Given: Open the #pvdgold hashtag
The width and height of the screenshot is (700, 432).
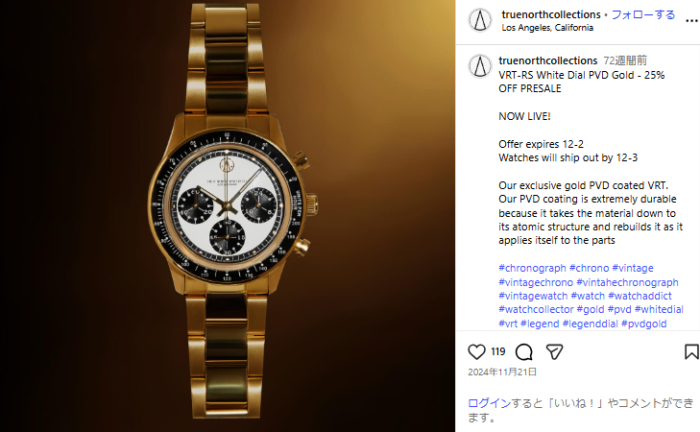Looking at the screenshot, I should click(x=644, y=324).
